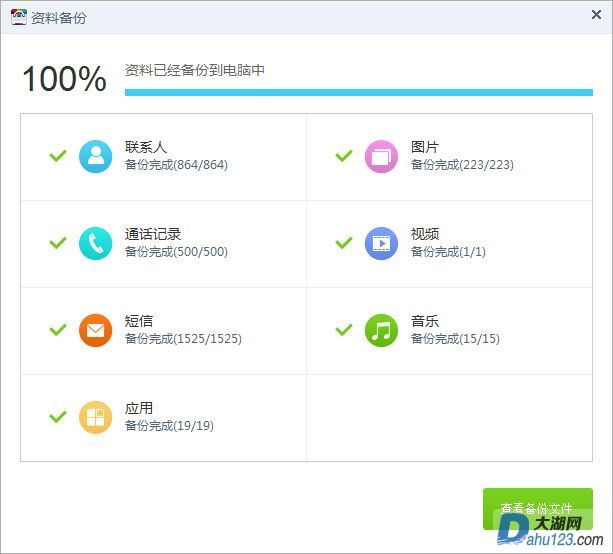Click the text 备份完成(223/223)
This screenshot has width=613, height=554.
click(x=462, y=165)
